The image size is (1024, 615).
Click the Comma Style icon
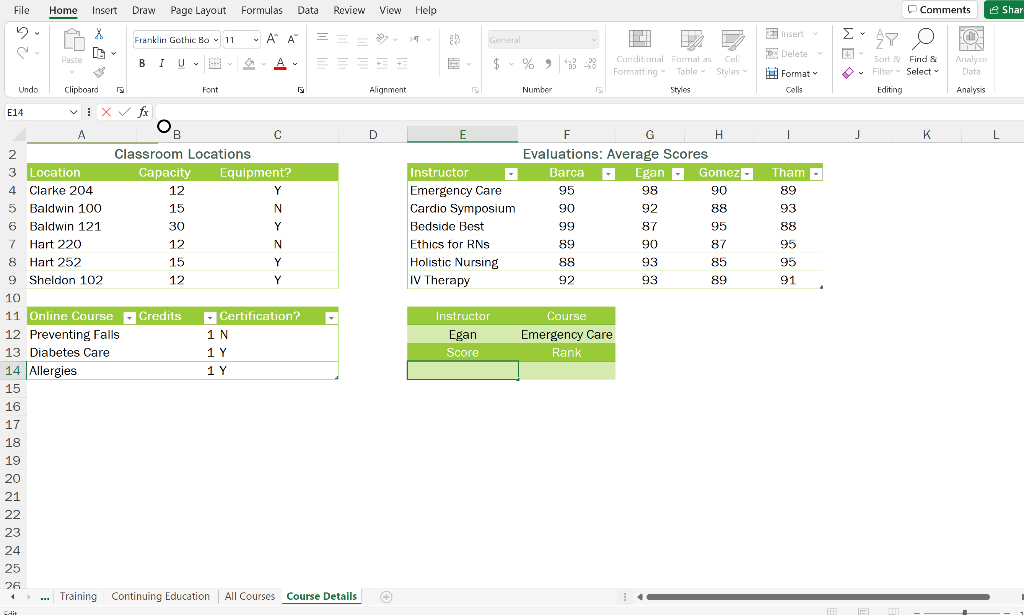coord(548,63)
